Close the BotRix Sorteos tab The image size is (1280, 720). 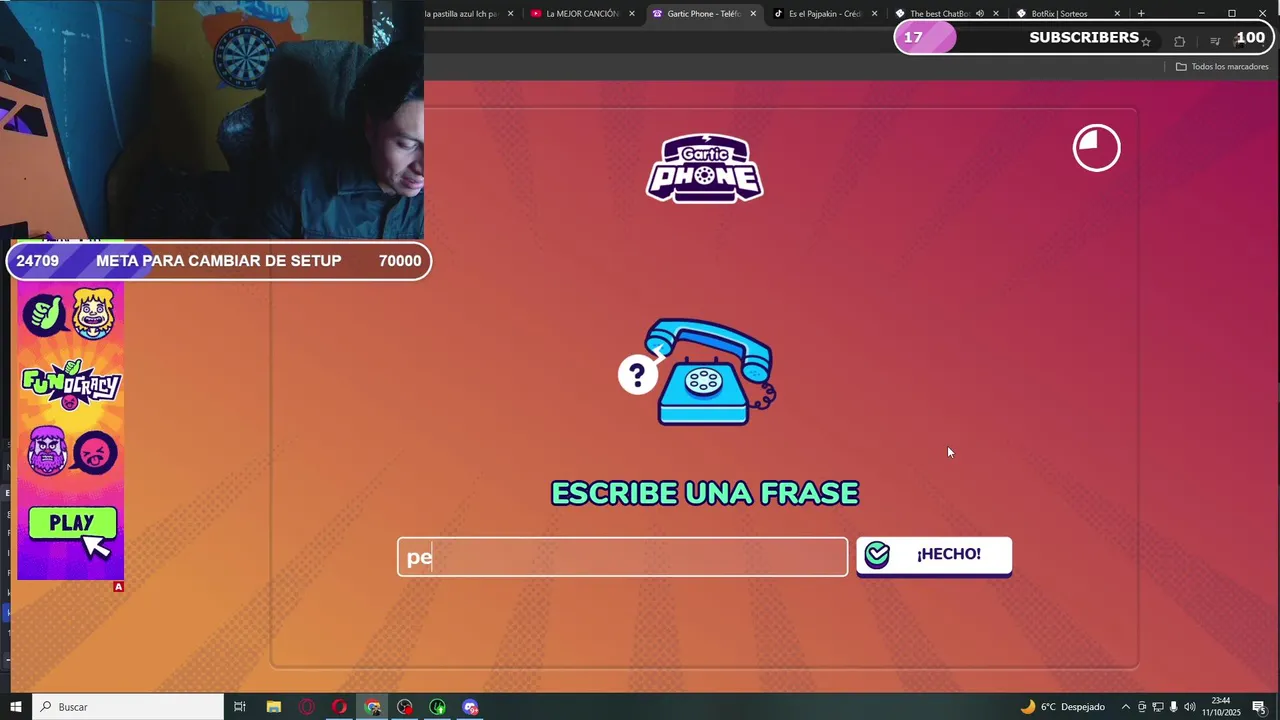pyautogui.click(x=1117, y=14)
